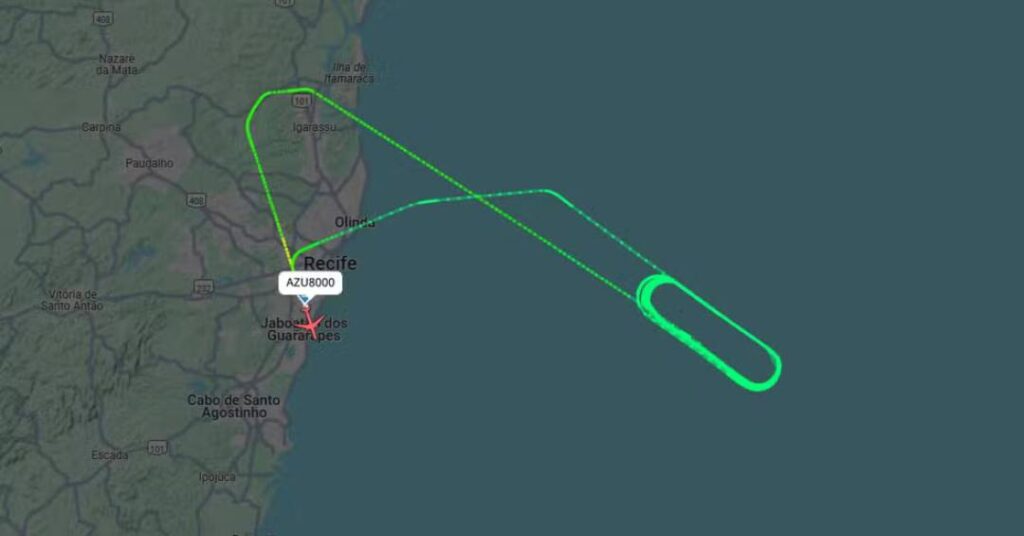
Task: Click highway 101 shield near Escada
Action: coord(157,449)
